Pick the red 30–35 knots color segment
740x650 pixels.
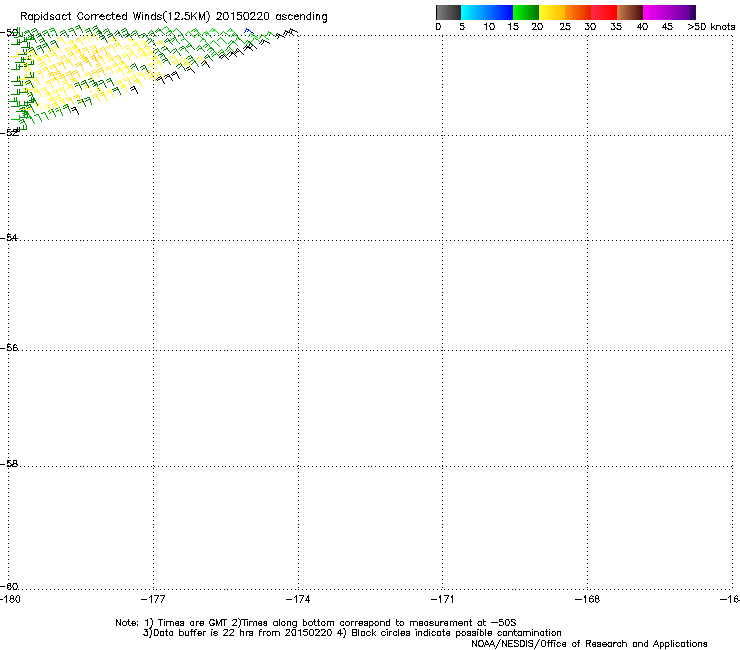[604, 12]
